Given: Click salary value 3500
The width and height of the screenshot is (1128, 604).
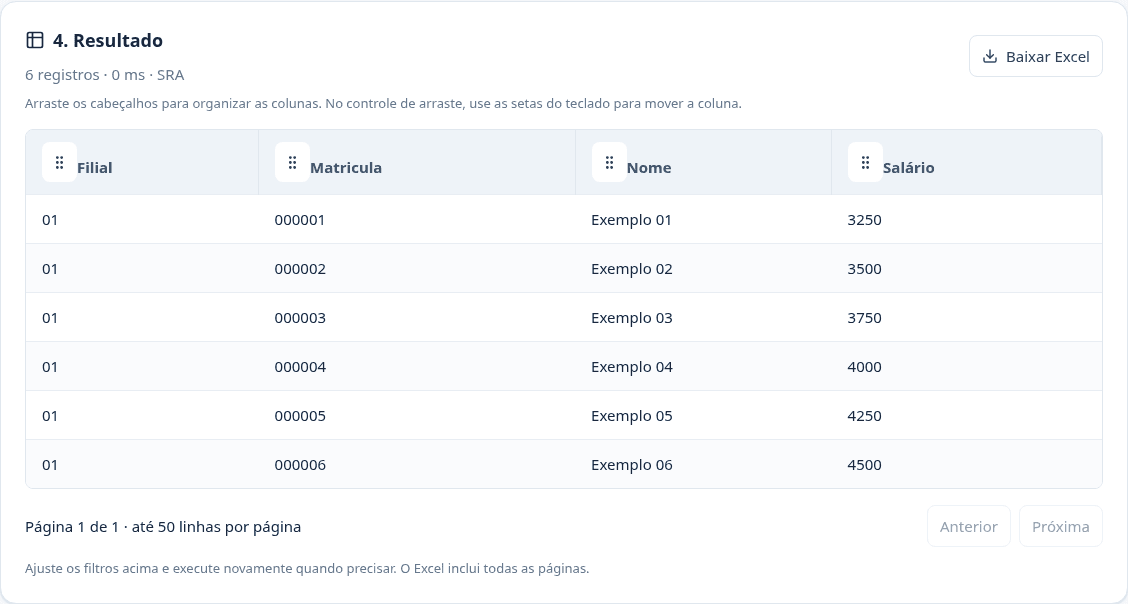Looking at the screenshot, I should pyautogui.click(x=864, y=269).
